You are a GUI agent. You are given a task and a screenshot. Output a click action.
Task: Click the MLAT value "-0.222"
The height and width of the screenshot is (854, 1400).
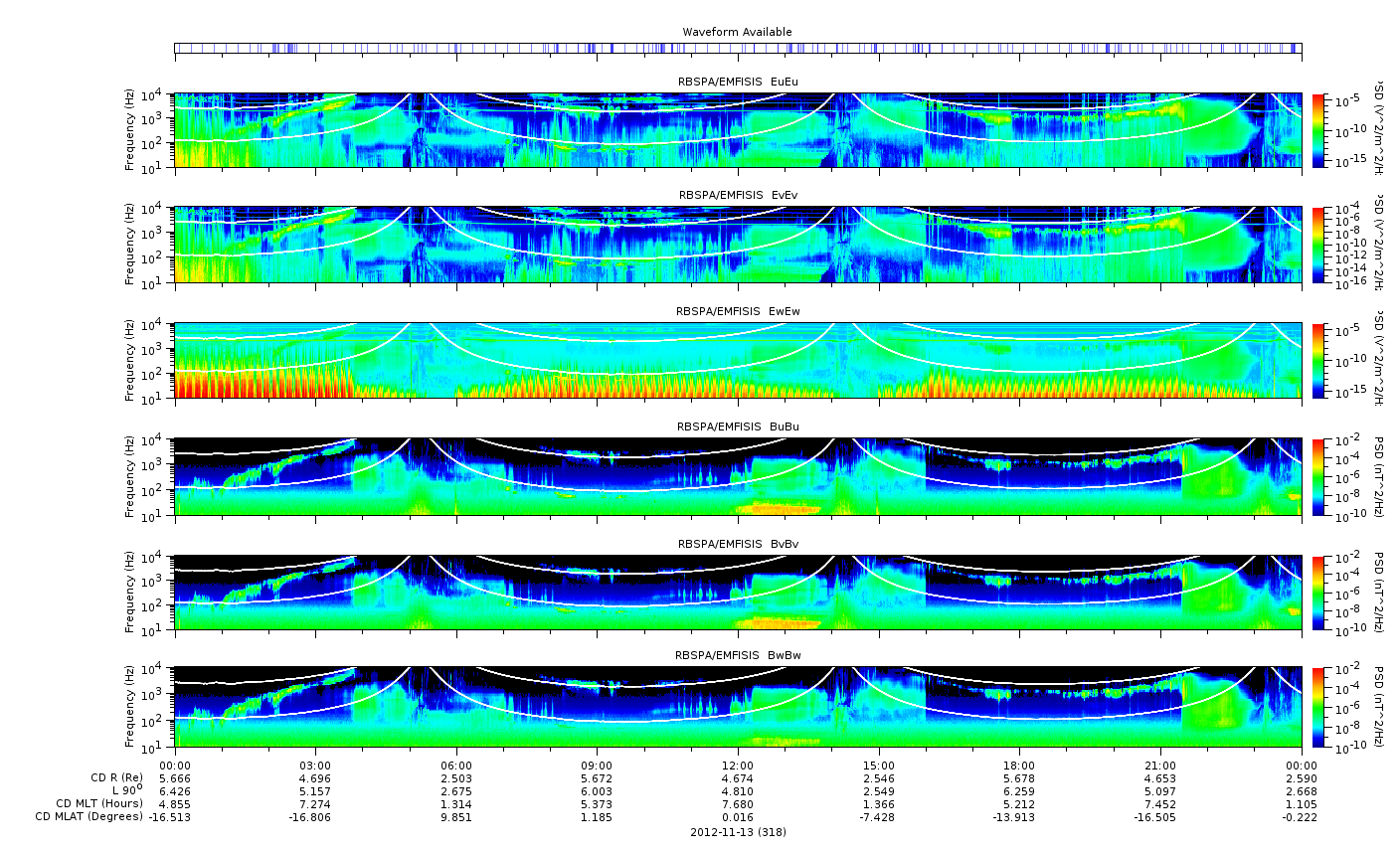(1302, 816)
